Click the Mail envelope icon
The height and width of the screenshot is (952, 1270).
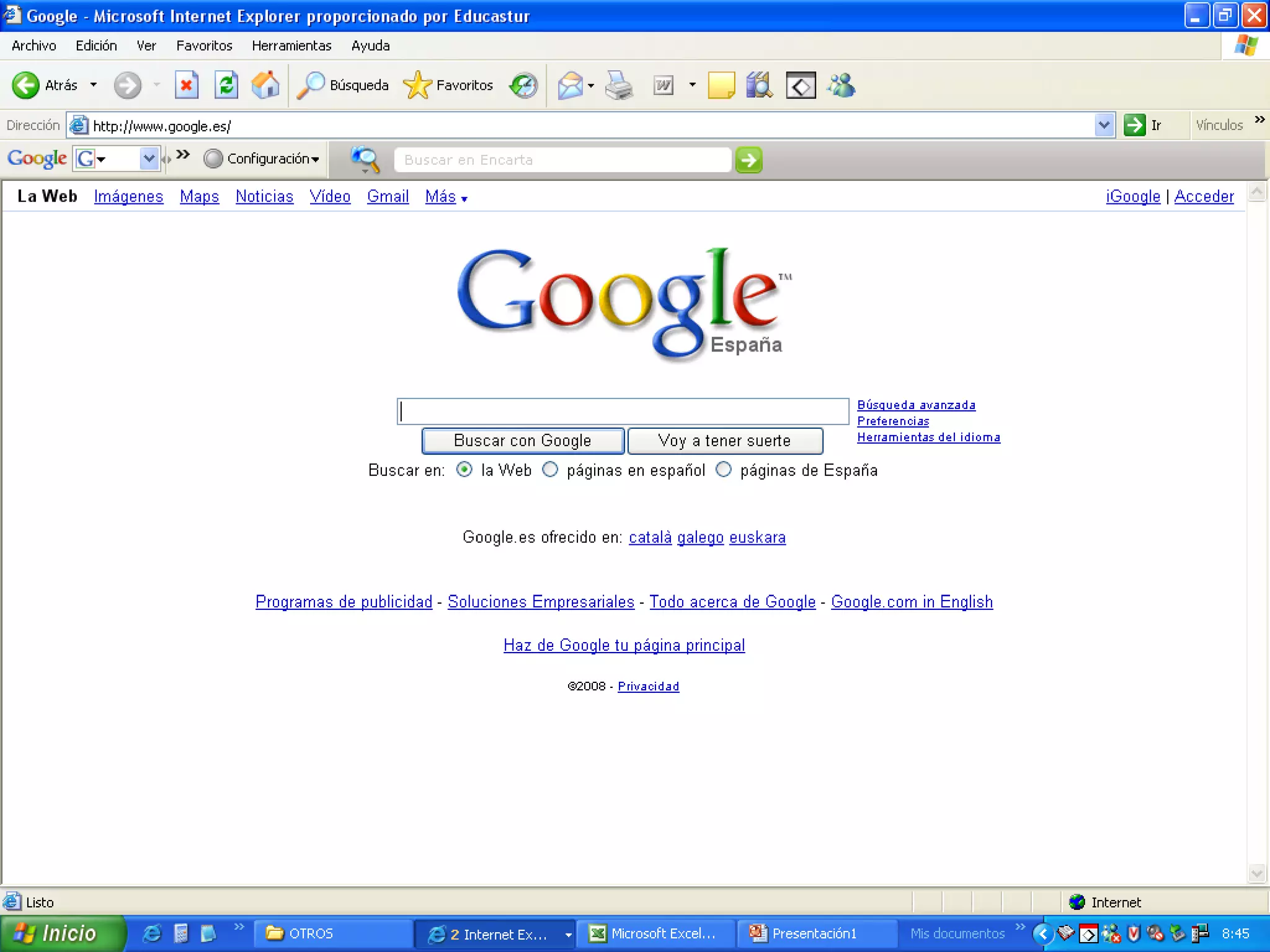coord(571,86)
